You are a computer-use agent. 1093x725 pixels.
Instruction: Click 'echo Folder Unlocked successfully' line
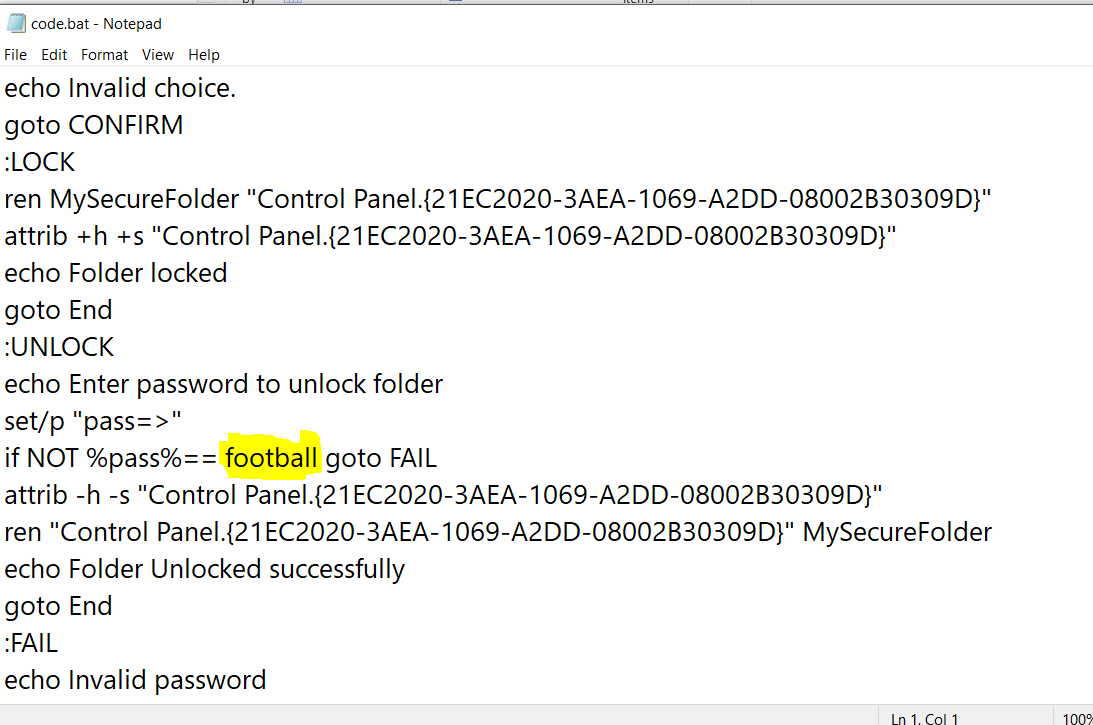coord(204,569)
